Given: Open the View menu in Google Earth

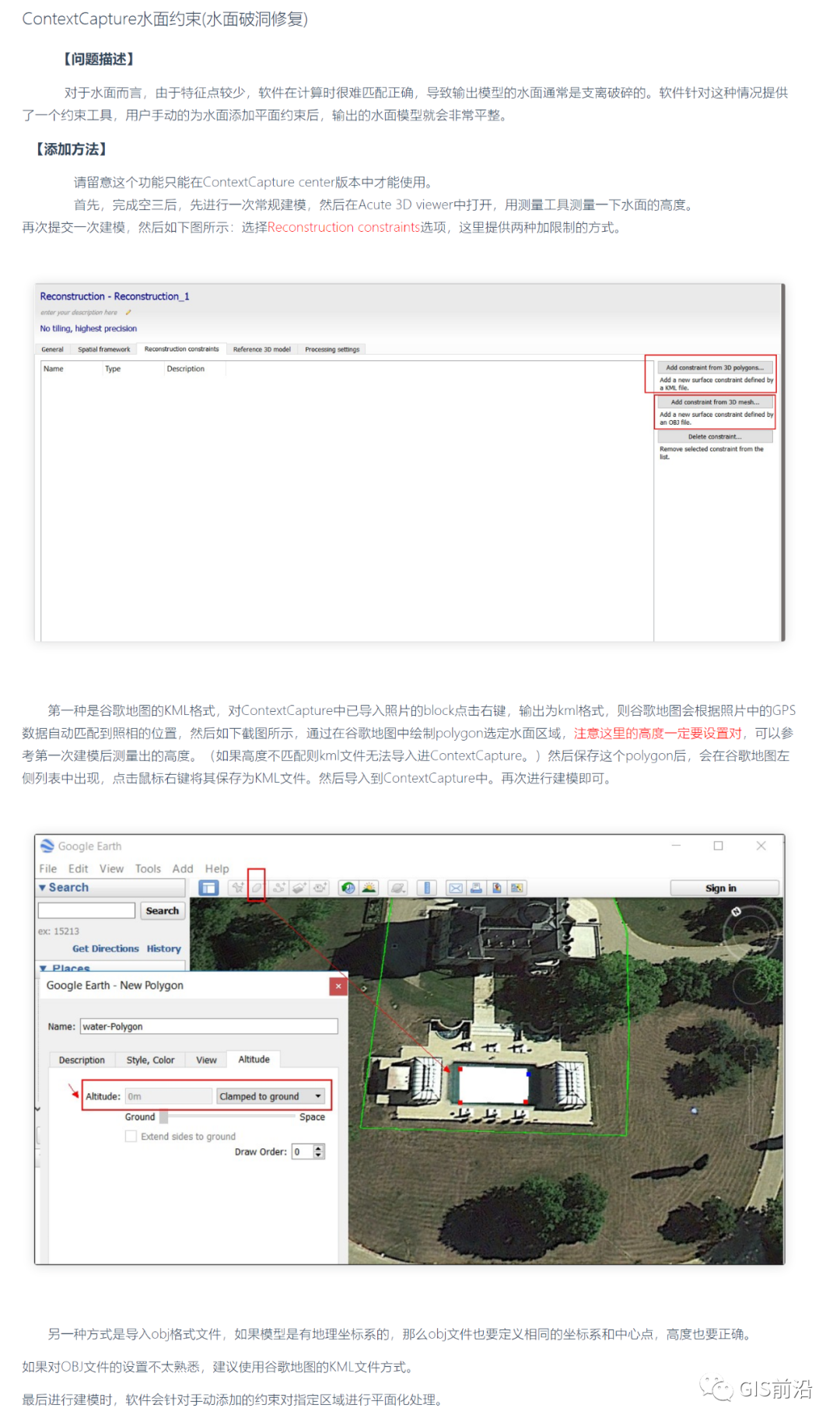Looking at the screenshot, I should [x=111, y=869].
